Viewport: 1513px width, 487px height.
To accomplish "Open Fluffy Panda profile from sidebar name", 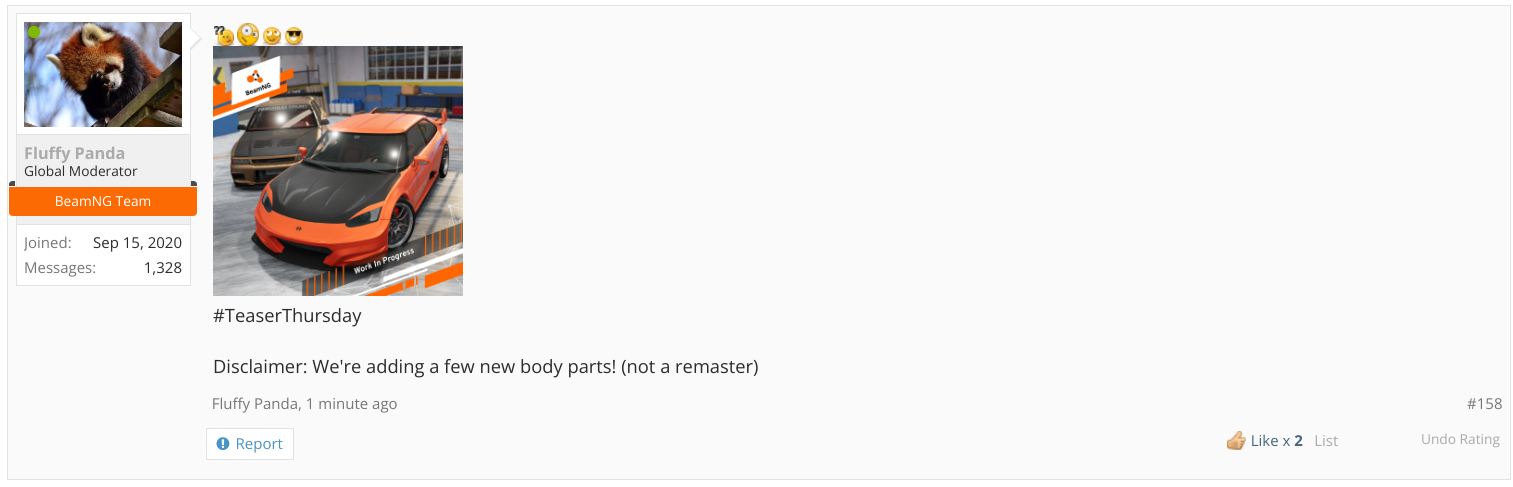I will point(75,153).
